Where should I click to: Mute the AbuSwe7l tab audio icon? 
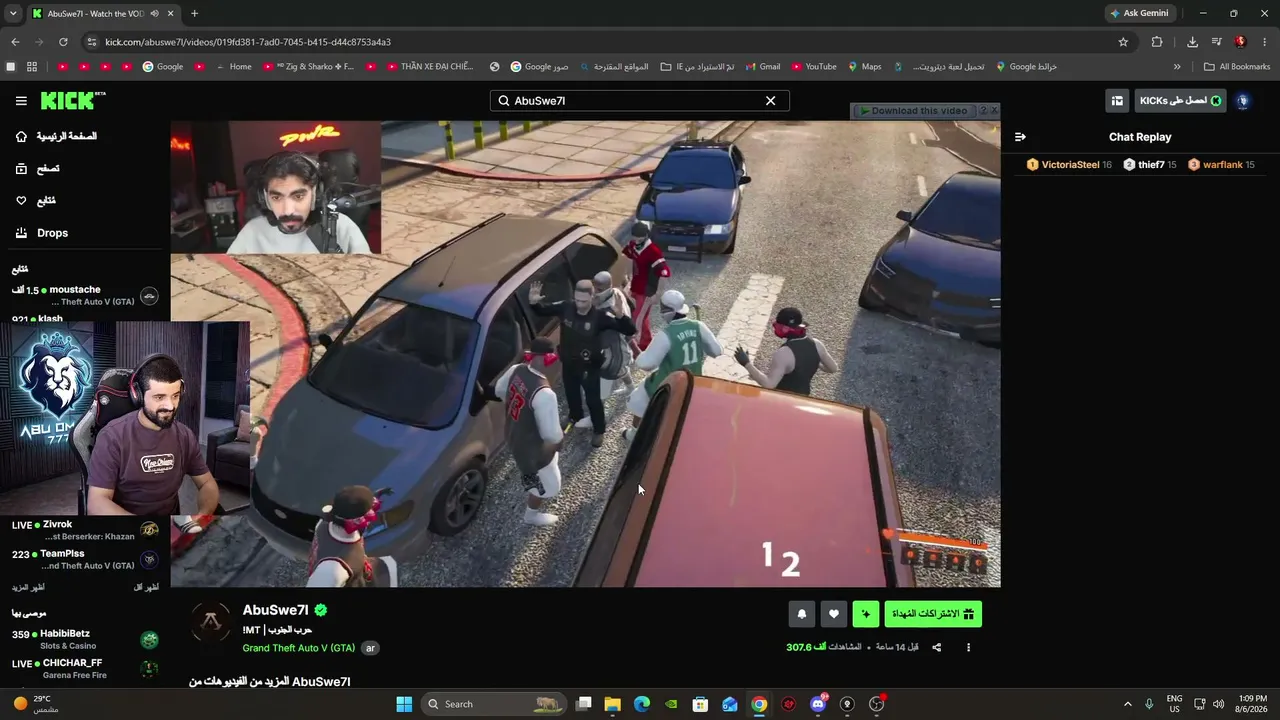coord(154,13)
